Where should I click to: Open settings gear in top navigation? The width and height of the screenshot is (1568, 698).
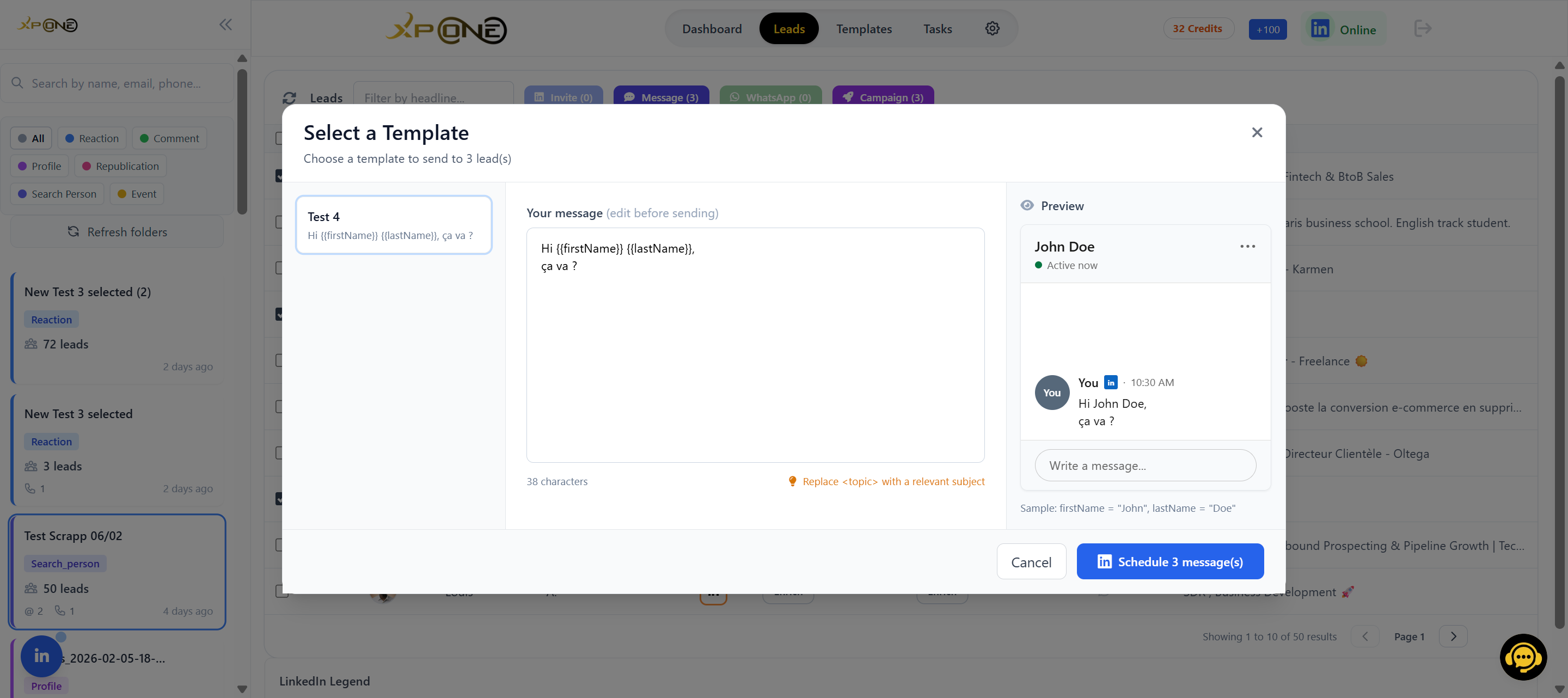coord(992,29)
